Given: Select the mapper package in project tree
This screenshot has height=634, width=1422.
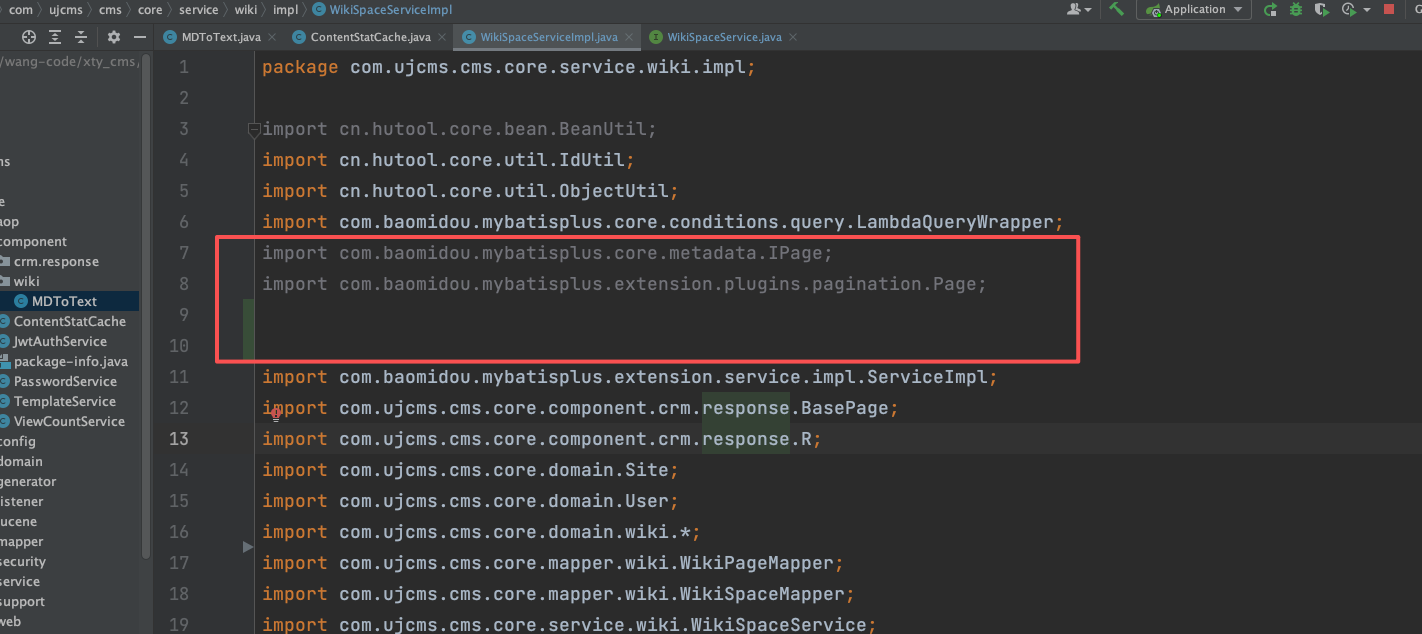Looking at the screenshot, I should click(22, 541).
